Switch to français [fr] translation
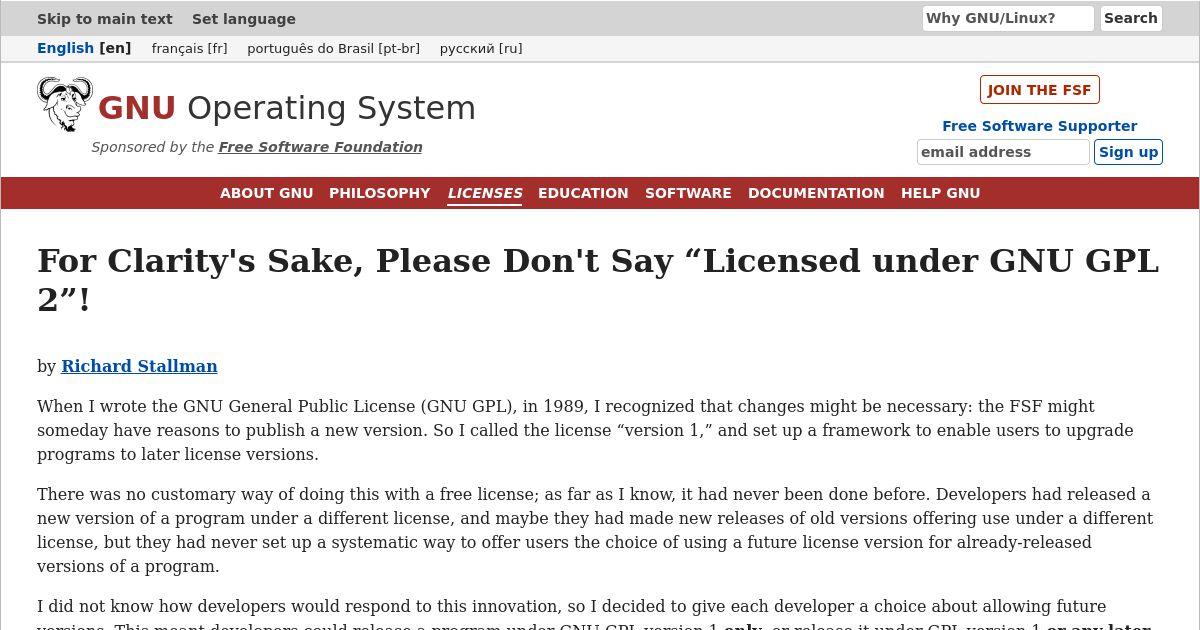This screenshot has width=1200, height=630. pos(190,48)
